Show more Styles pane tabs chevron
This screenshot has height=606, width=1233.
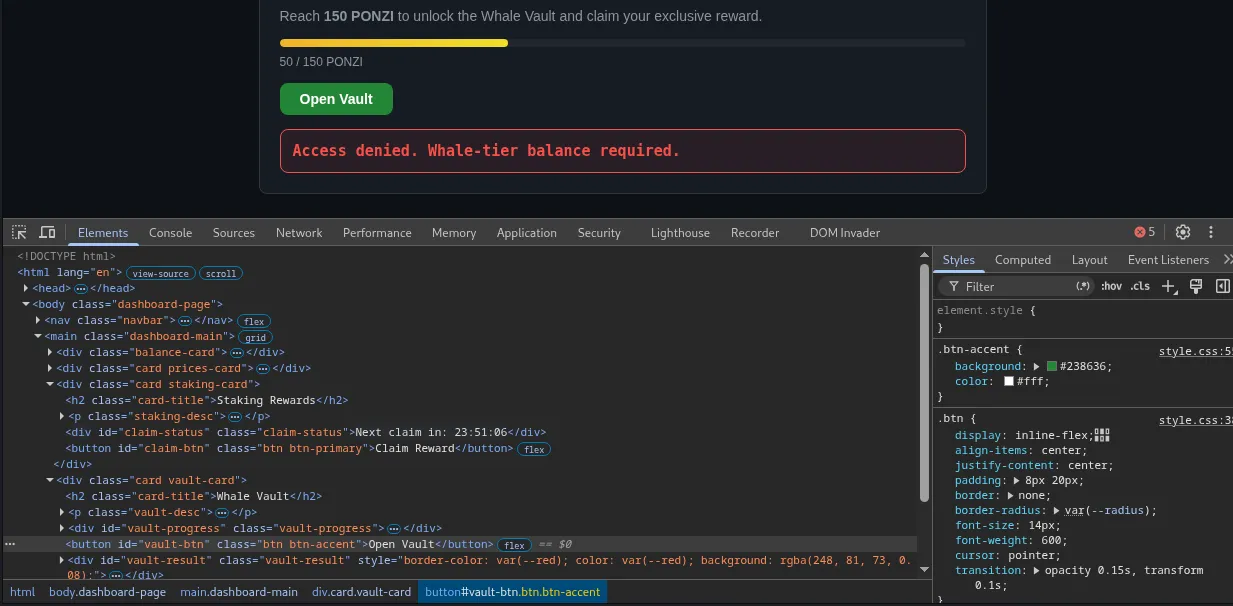(x=1227, y=259)
